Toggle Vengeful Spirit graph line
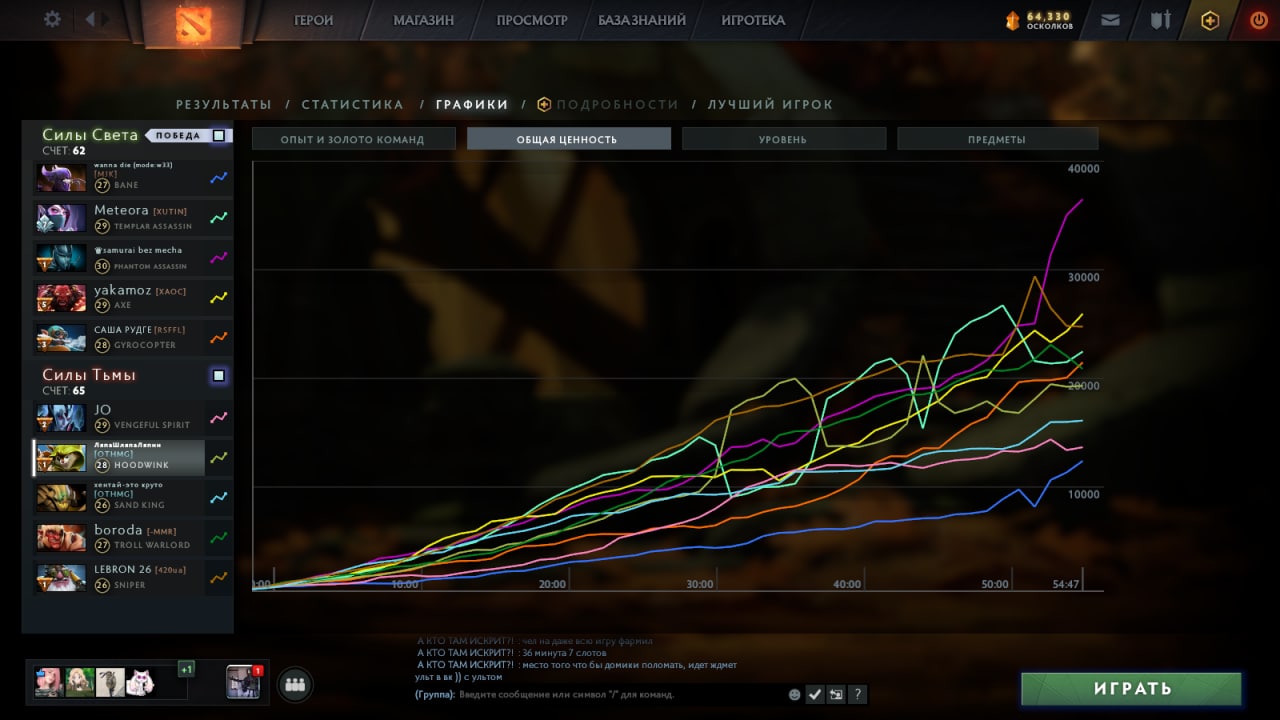Screen dimensions: 1280x720 tap(219, 418)
